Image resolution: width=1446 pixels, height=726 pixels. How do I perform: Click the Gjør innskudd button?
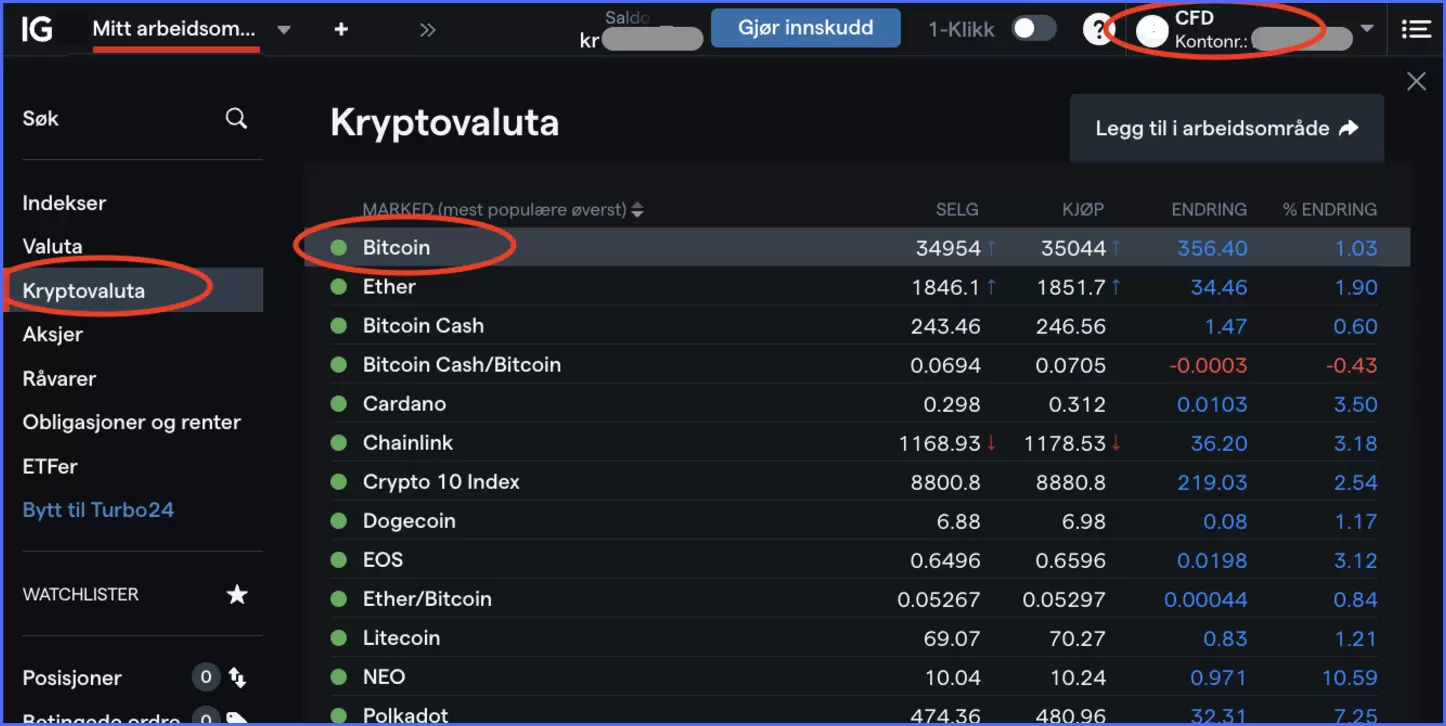(x=805, y=28)
